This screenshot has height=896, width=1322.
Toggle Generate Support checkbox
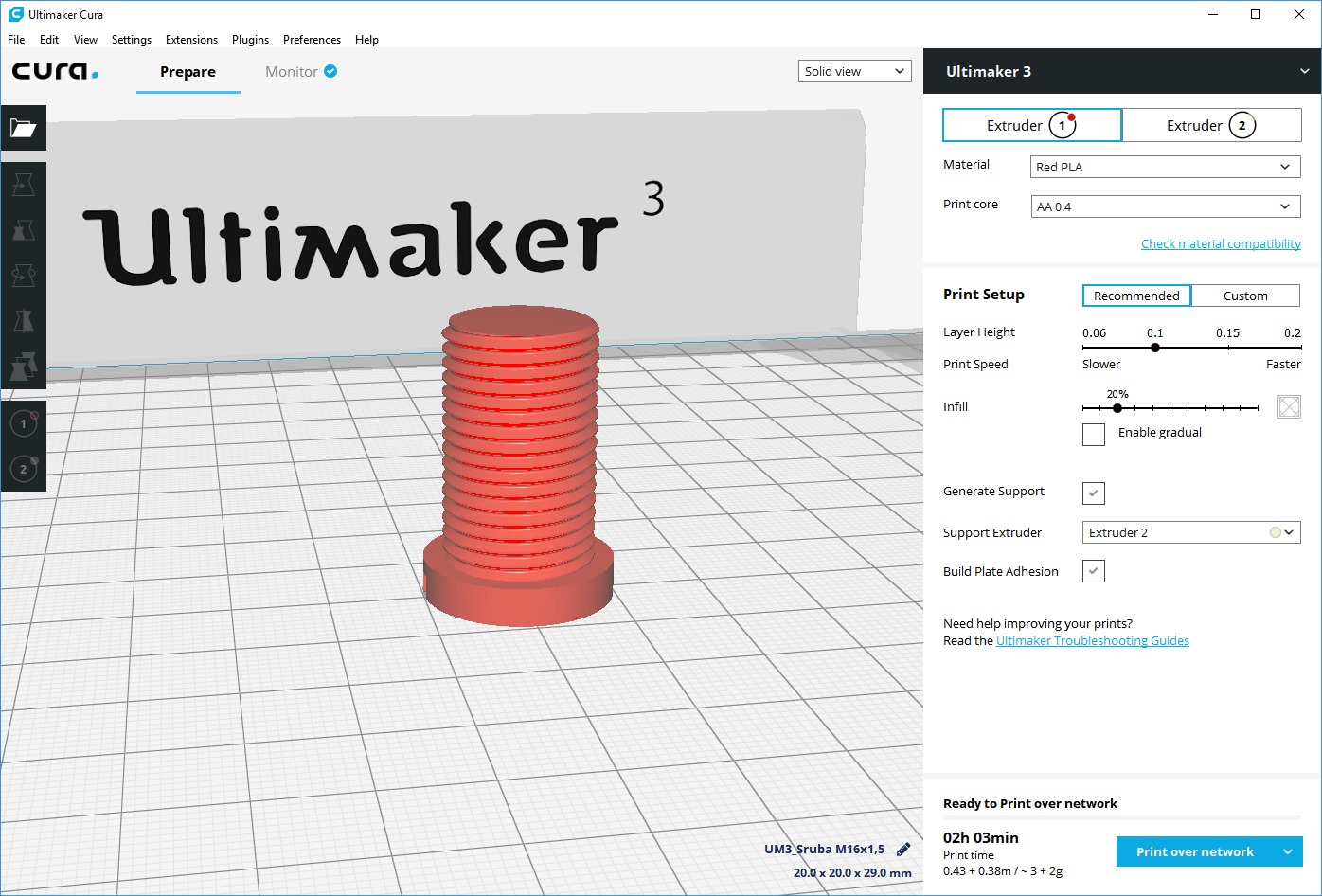[x=1094, y=493]
